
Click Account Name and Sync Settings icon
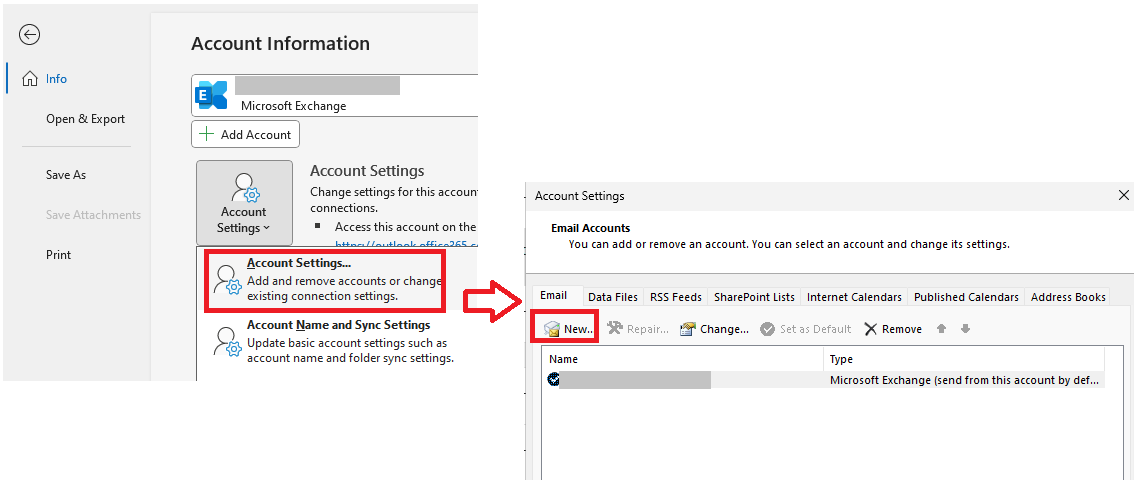[227, 341]
